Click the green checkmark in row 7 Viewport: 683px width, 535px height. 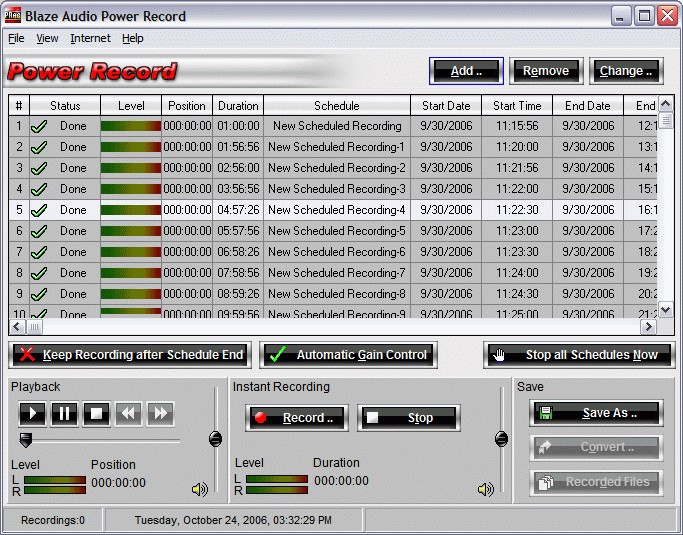pyautogui.click(x=39, y=252)
